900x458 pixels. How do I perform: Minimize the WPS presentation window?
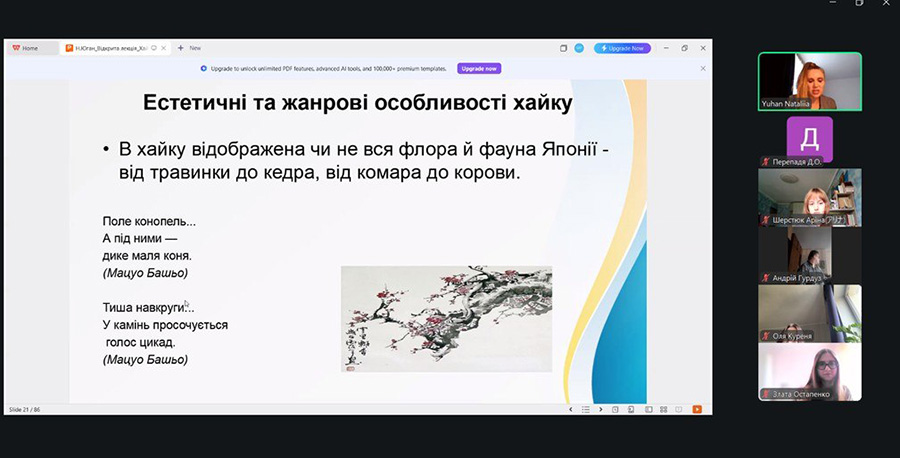[666, 48]
